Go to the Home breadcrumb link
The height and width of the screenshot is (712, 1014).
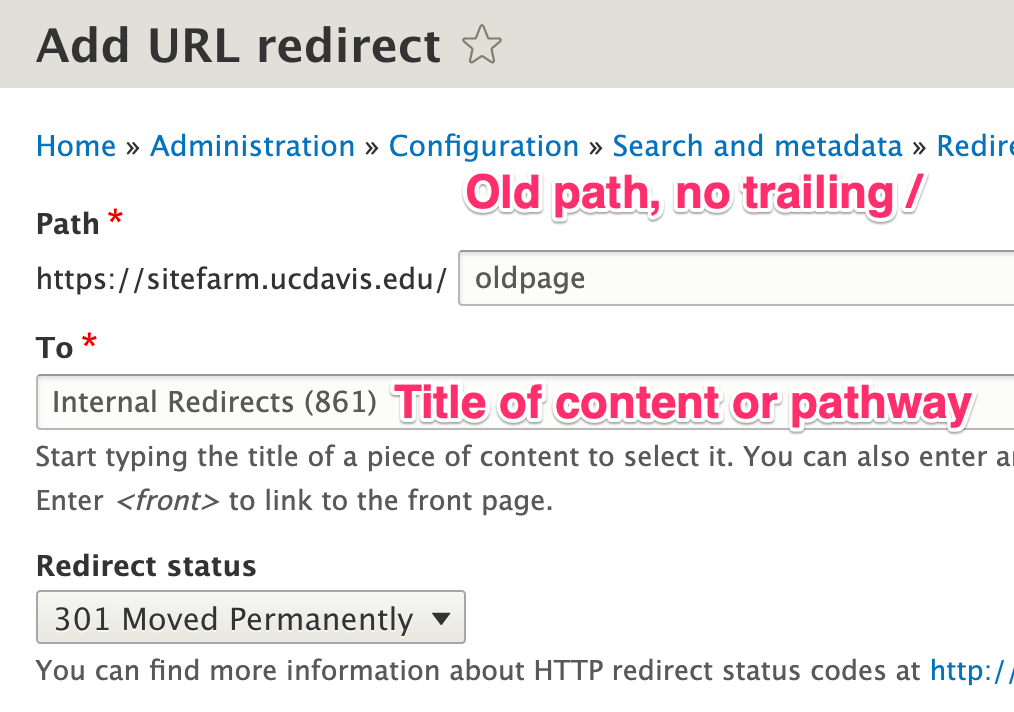click(76, 146)
